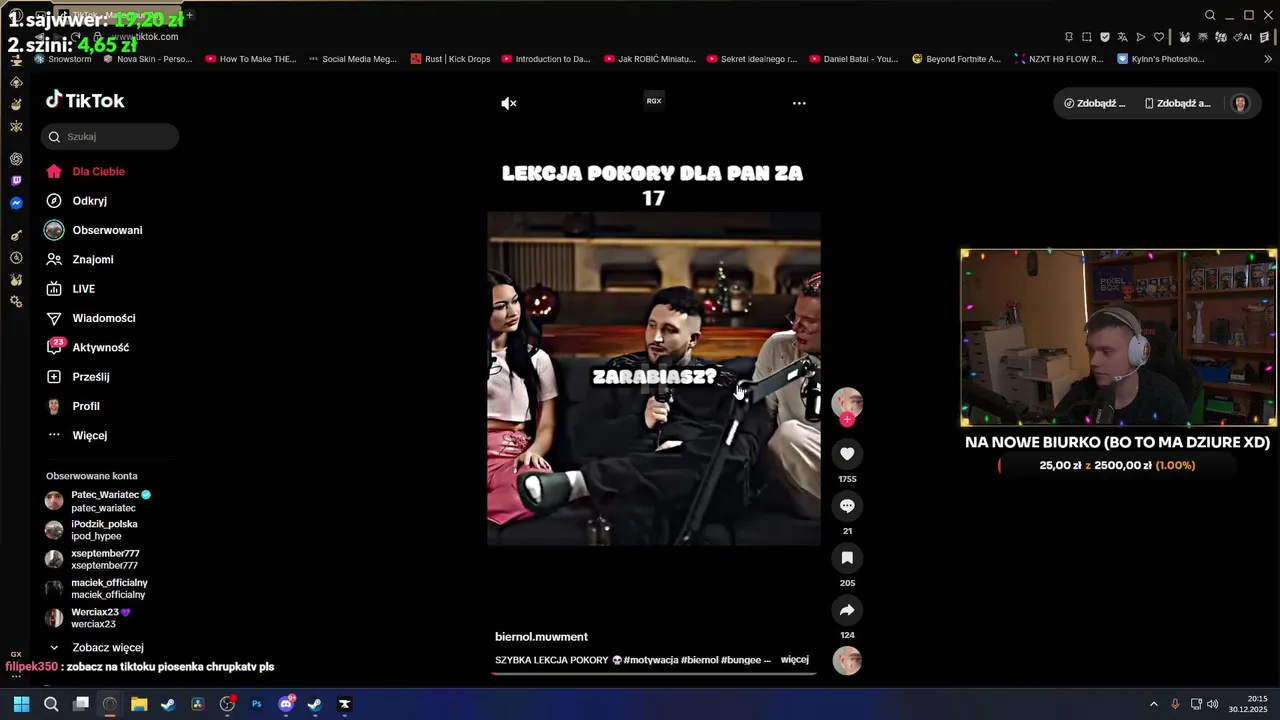The height and width of the screenshot is (720, 1280).
Task: Add page to bookmarks heart icon
Action: (1159, 37)
